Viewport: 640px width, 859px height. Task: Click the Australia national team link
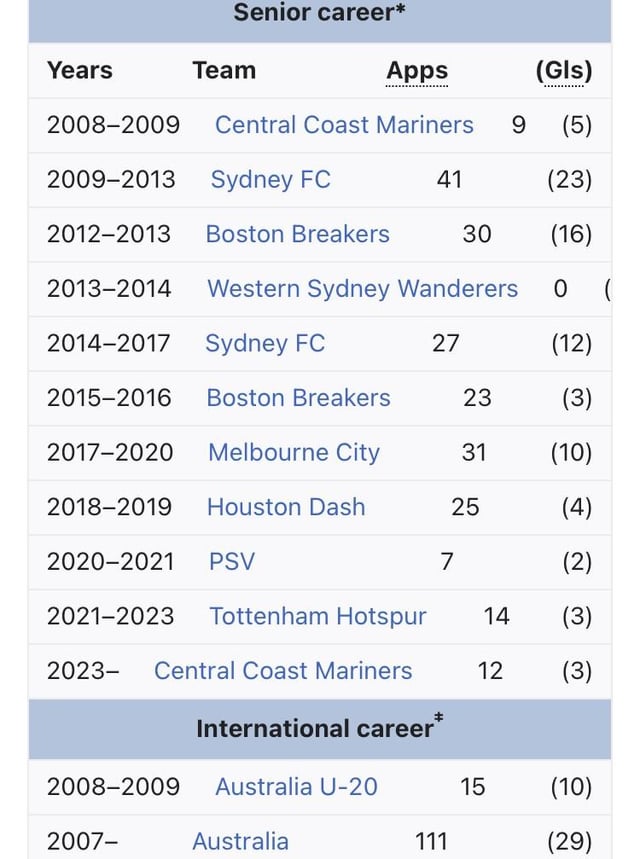pyautogui.click(x=240, y=842)
